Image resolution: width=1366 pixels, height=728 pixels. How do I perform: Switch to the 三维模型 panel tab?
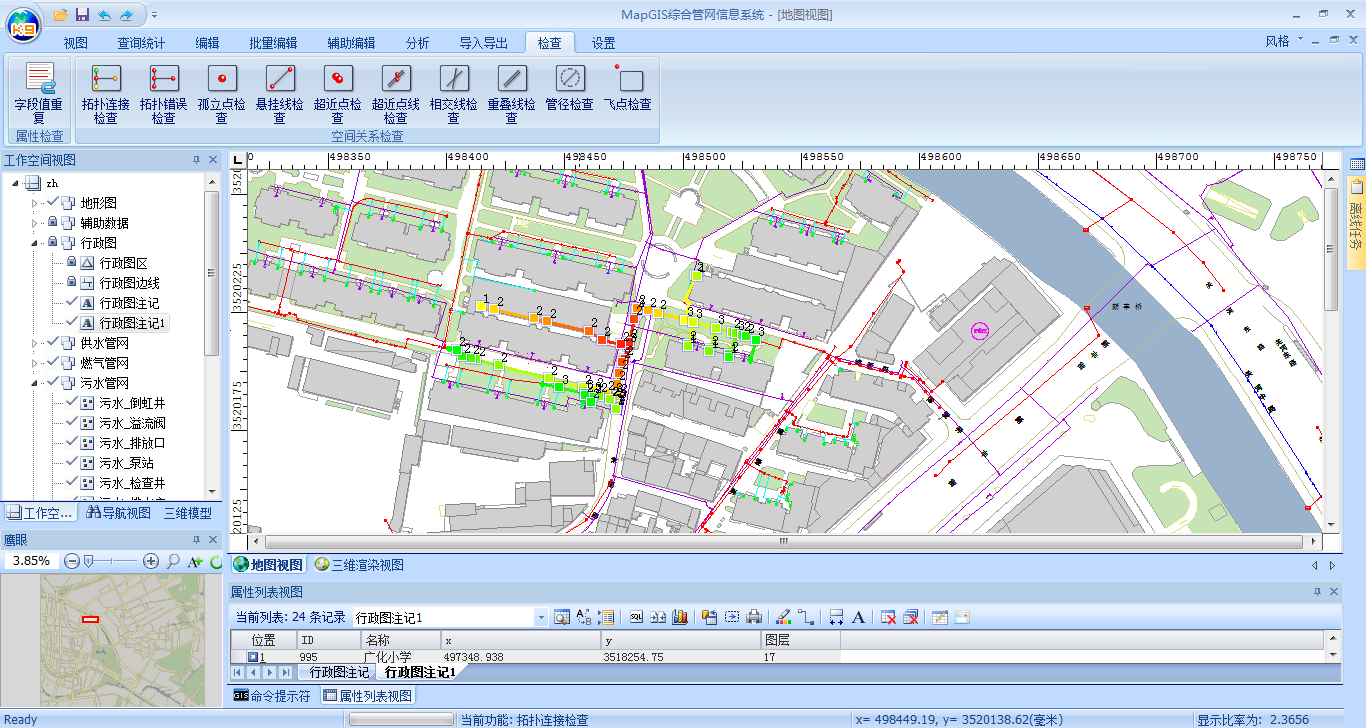click(x=188, y=513)
